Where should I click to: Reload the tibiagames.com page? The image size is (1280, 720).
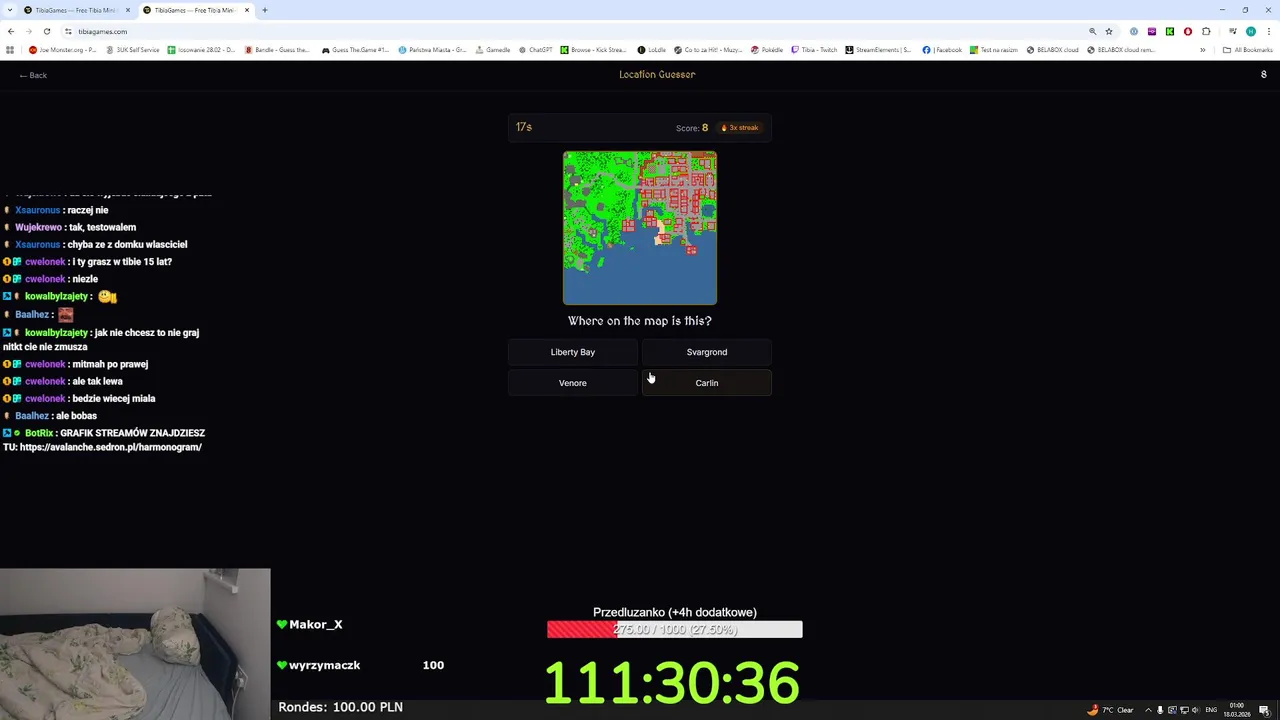[46, 31]
